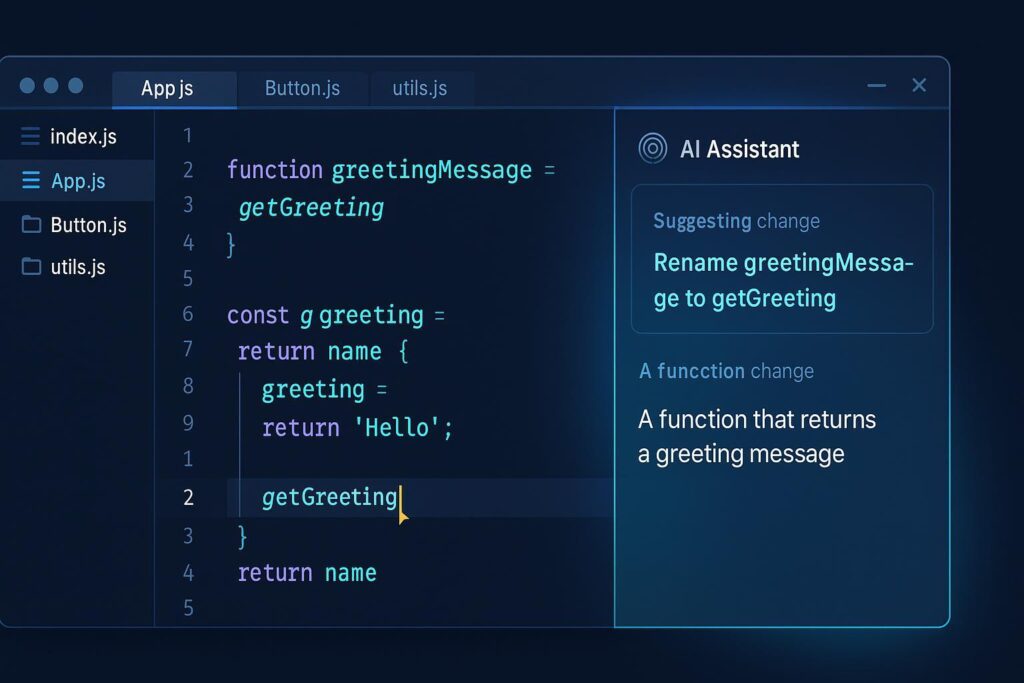Click the third window dot in title bar

click(x=75, y=86)
